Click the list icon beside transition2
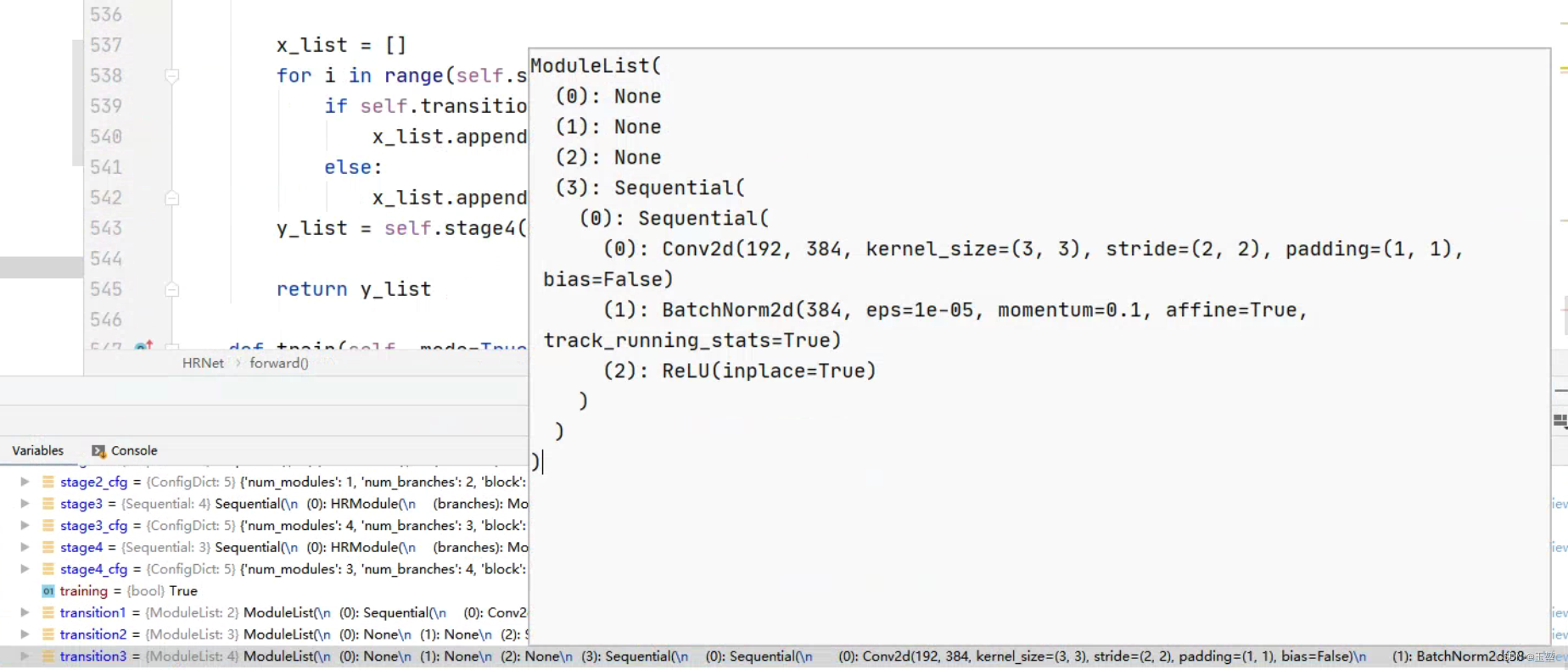 point(48,634)
